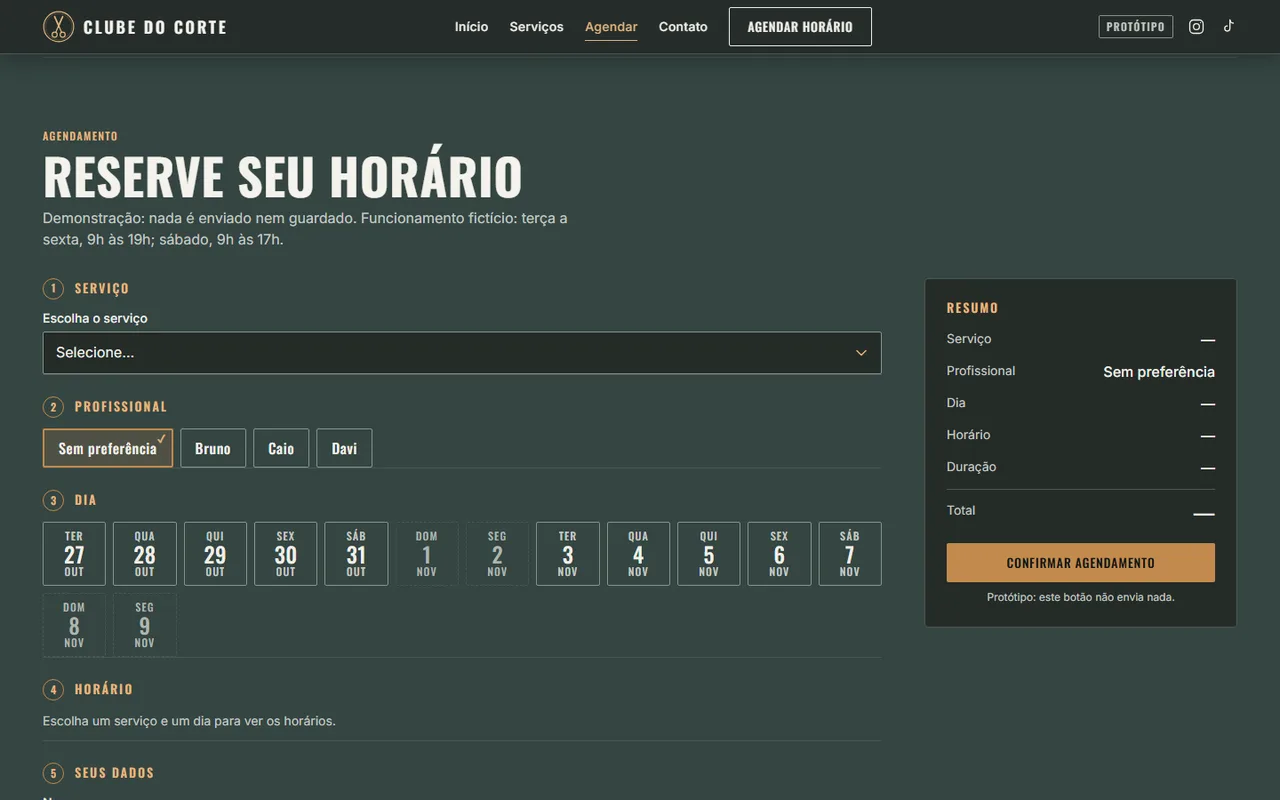Click 'Sem preferência' value in Resumo
The height and width of the screenshot is (800, 1280).
[1159, 372]
